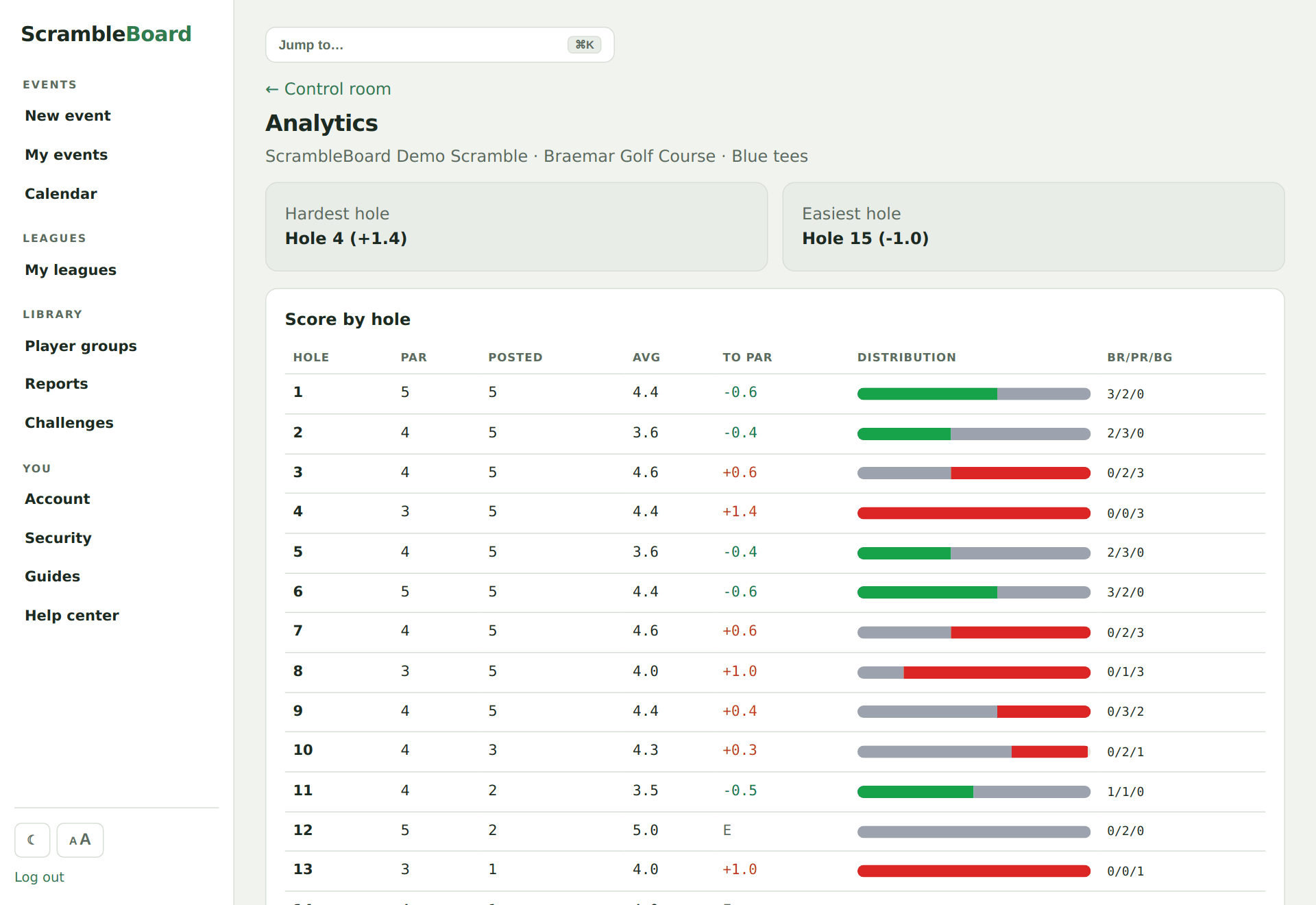Click the AVG column header
The width and height of the screenshot is (1316, 905).
(x=646, y=357)
